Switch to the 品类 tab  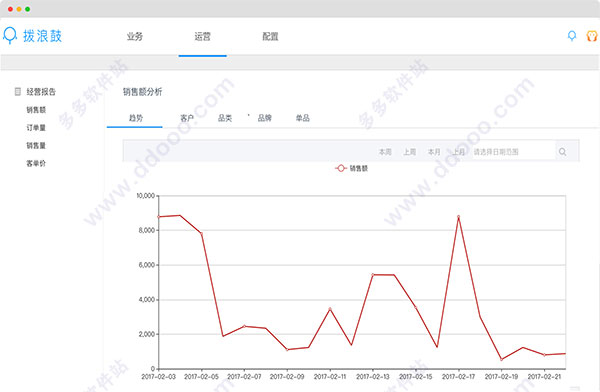225,118
